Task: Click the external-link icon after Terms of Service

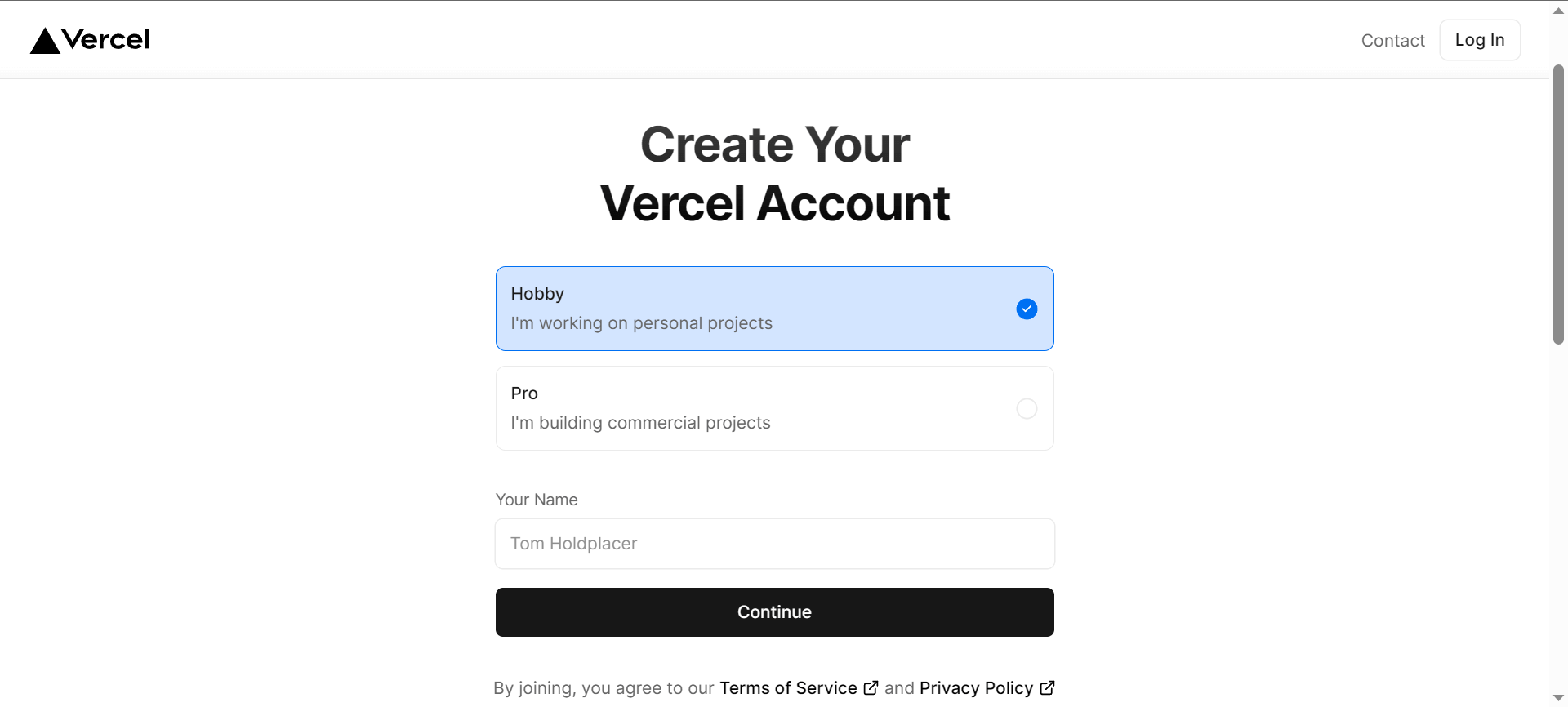Action: coord(871,688)
